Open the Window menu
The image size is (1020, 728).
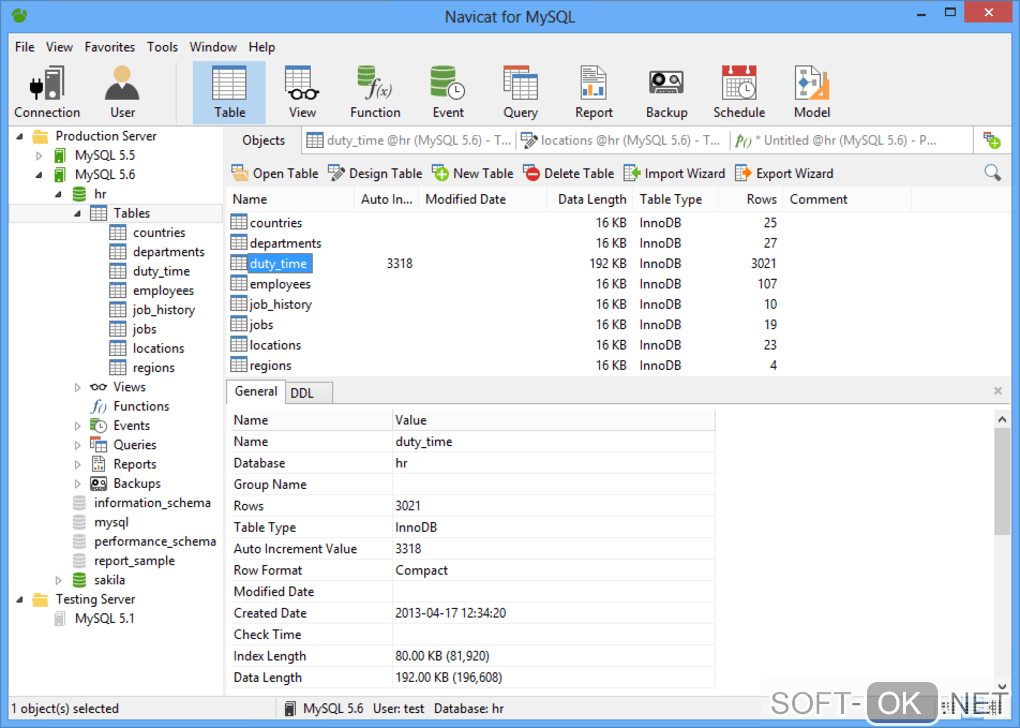[x=213, y=47]
